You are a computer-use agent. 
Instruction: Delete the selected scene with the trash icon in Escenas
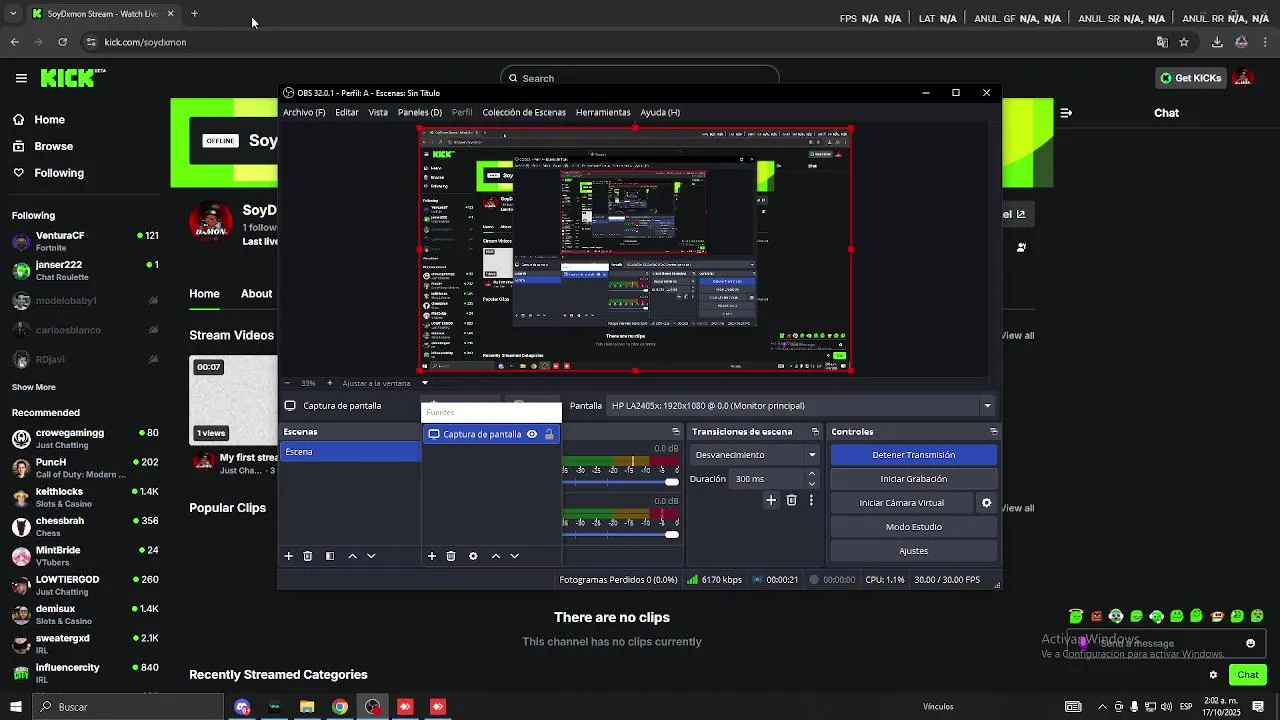[308, 556]
